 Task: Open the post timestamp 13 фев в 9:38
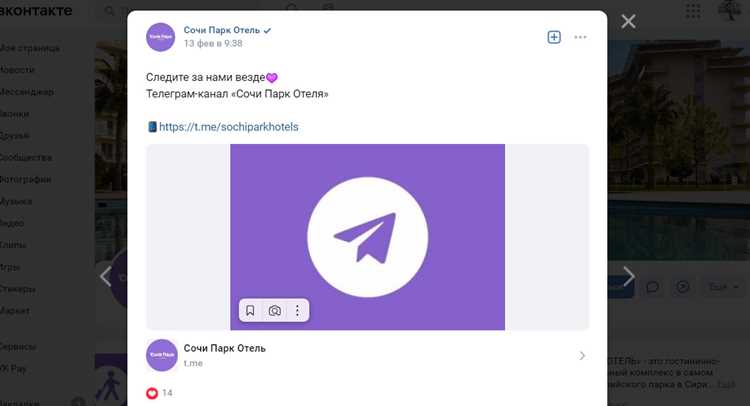coord(213,44)
